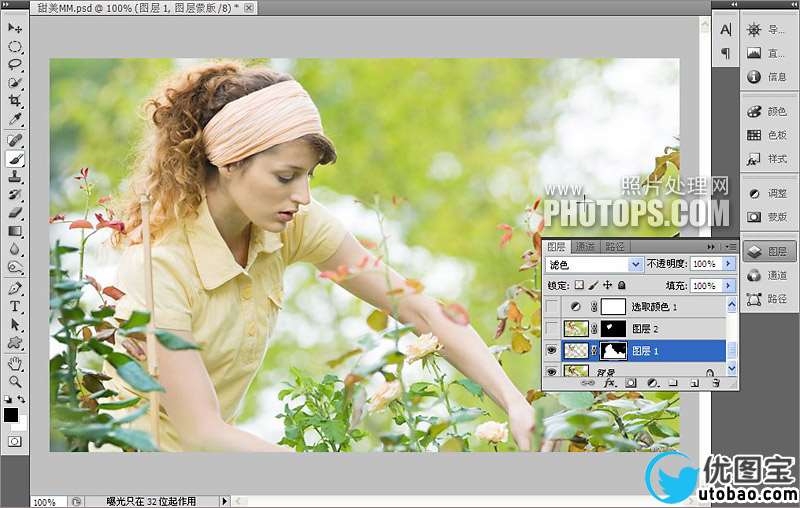
Task: Select the 图层 1 layer mask thumbnail
Action: [613, 351]
